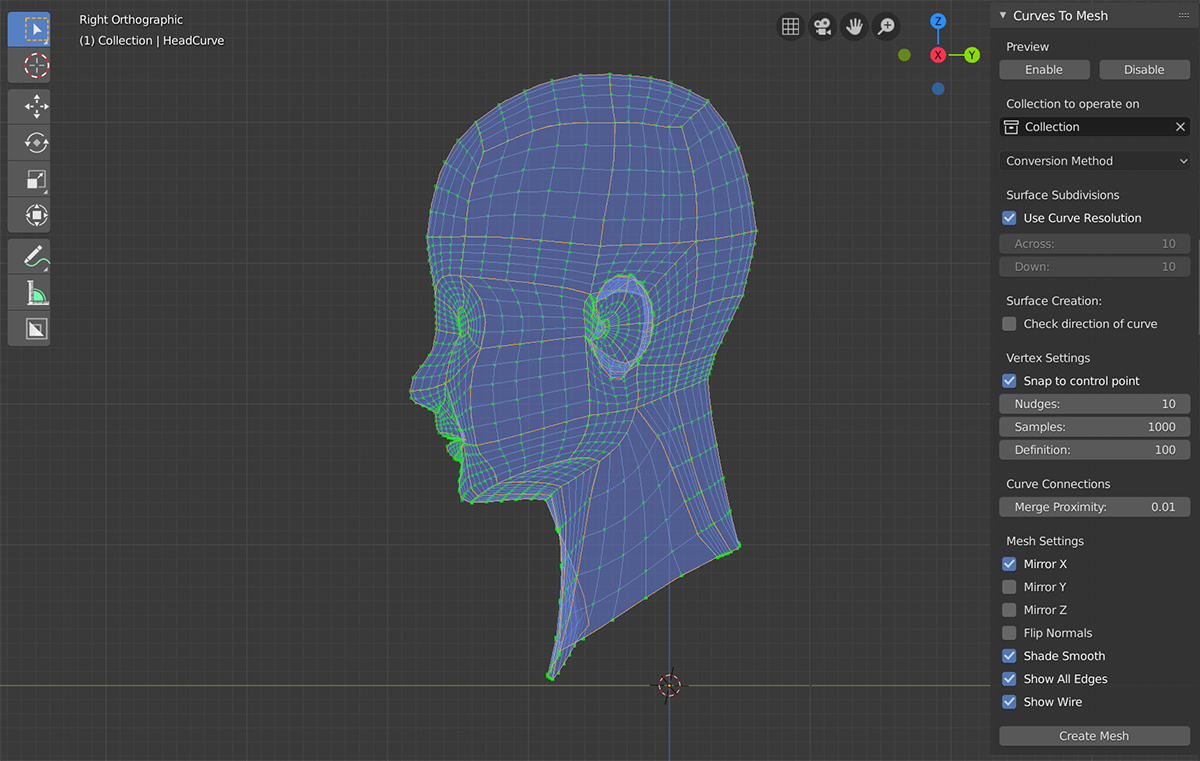Open the Conversion Method dropdown
Image resolution: width=1200 pixels, height=761 pixels.
(x=1094, y=161)
